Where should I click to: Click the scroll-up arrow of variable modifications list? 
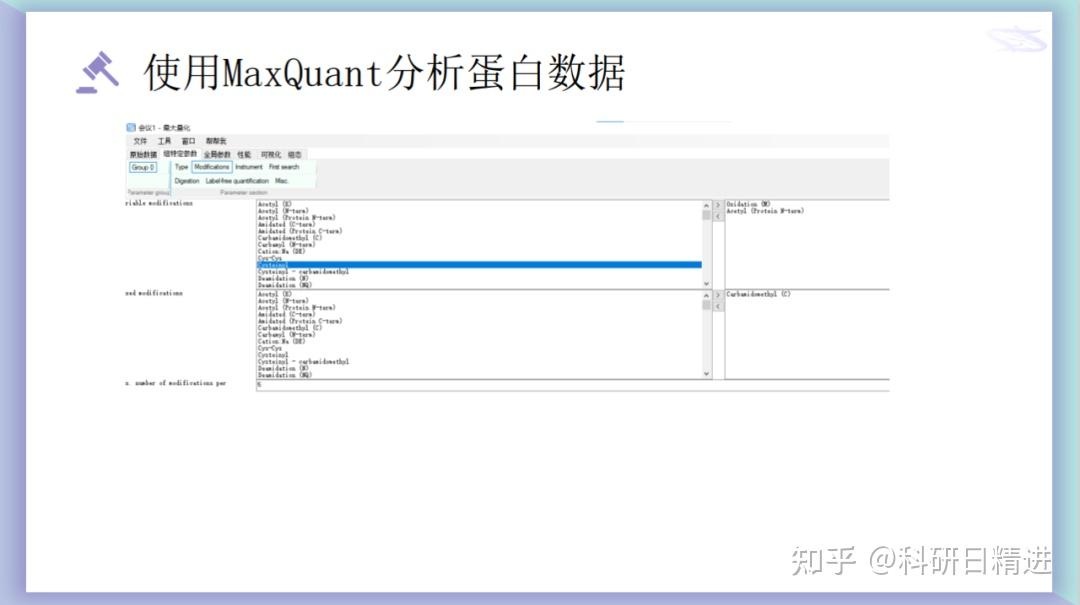point(705,205)
